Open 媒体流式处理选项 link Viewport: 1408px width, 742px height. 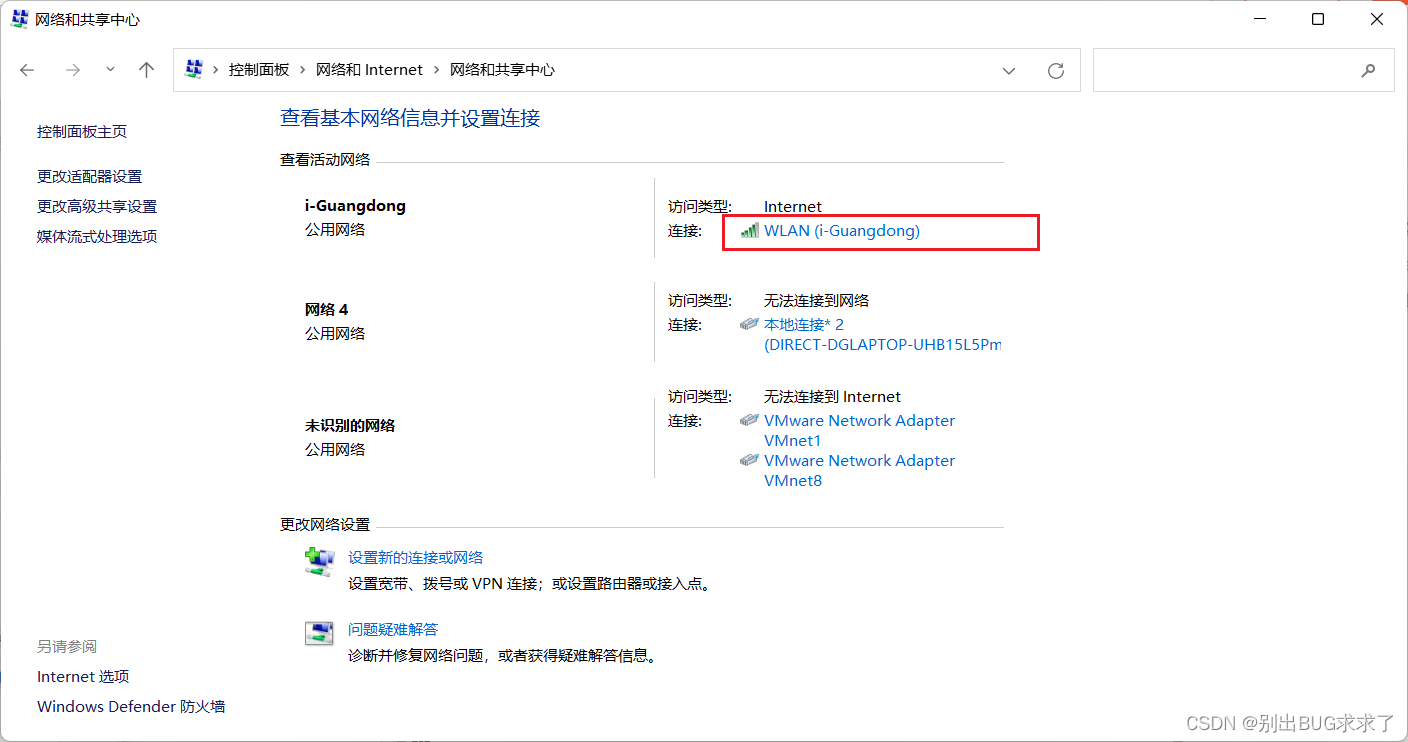[x=97, y=237]
